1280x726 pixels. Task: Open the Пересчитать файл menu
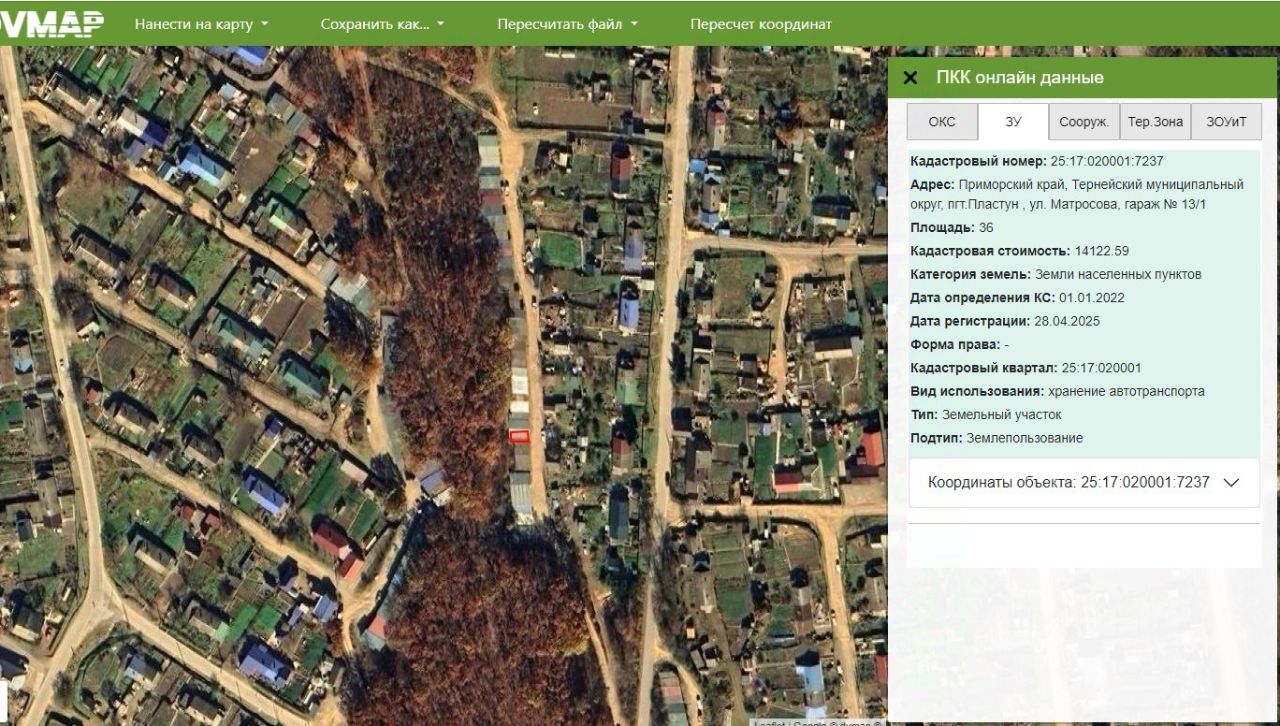point(567,24)
